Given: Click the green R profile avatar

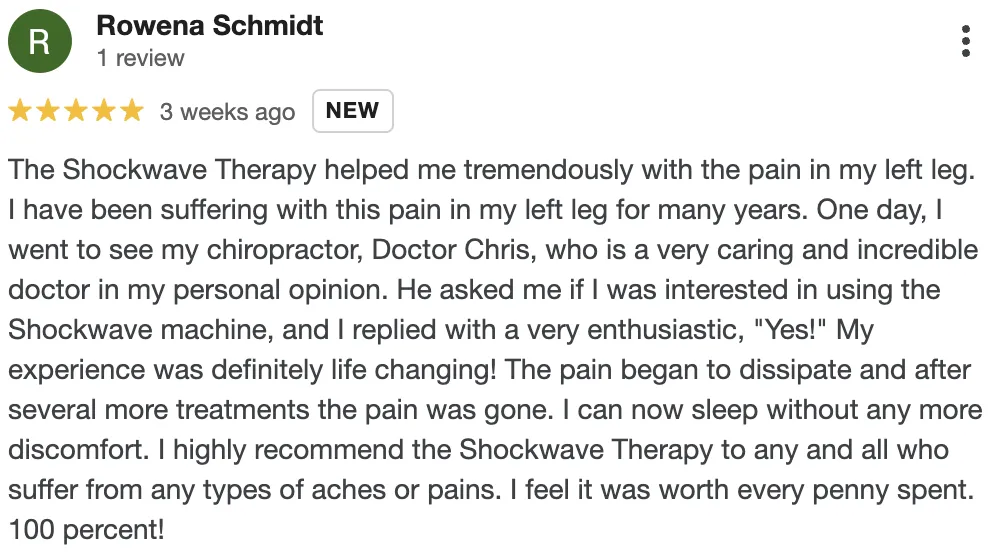Looking at the screenshot, I should coord(40,42).
